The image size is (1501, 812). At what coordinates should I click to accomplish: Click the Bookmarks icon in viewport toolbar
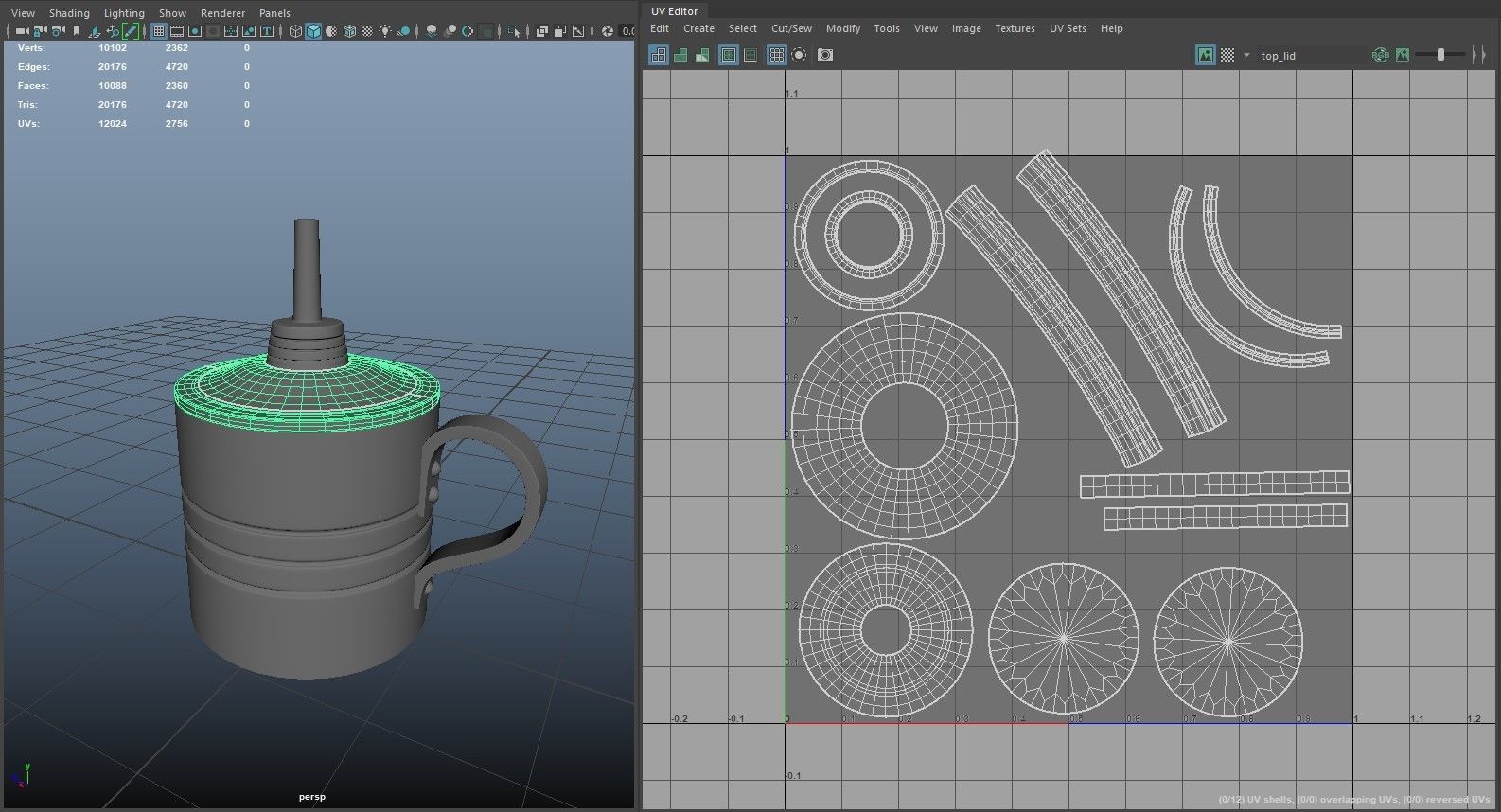(x=76, y=31)
